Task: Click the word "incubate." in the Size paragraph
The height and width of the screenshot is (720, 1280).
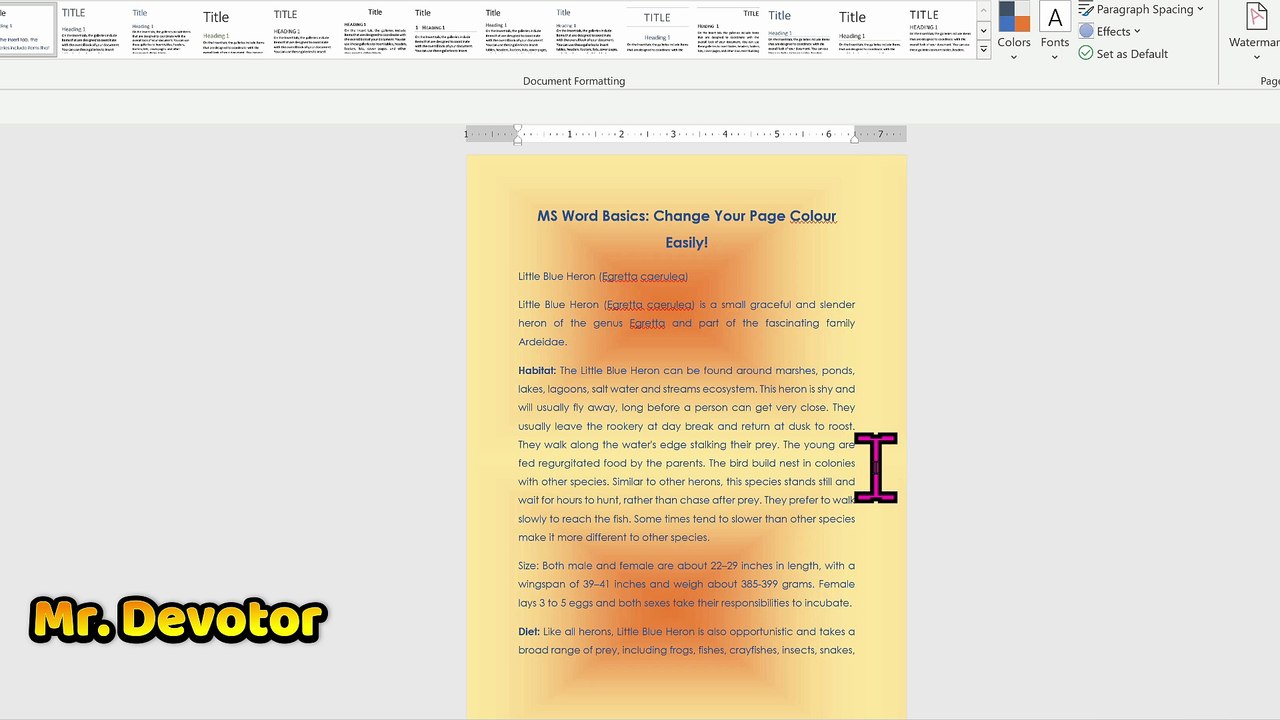Action: pos(828,603)
